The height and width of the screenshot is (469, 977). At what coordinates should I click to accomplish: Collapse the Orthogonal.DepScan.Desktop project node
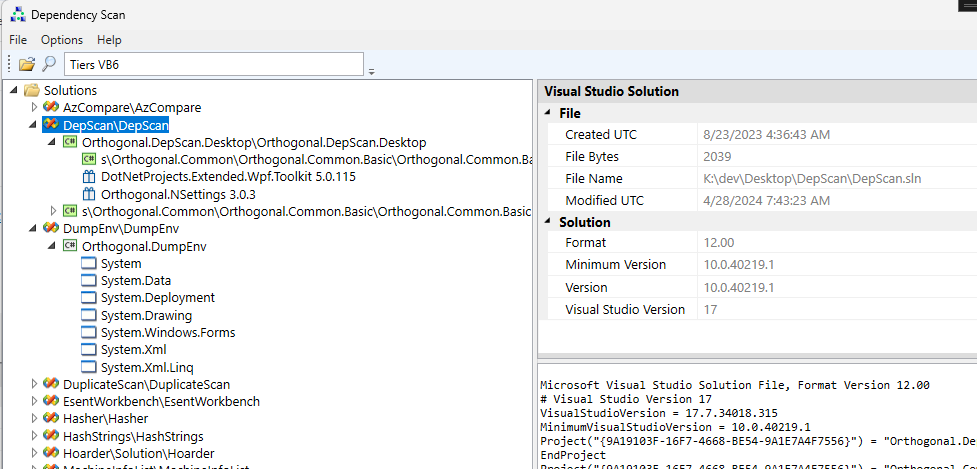click(x=53, y=143)
